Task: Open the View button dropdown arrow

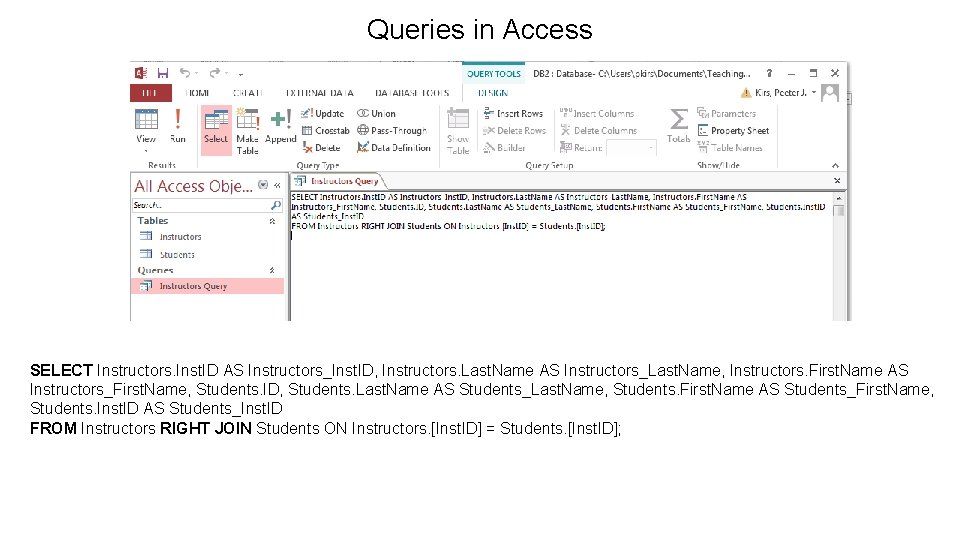Action: (x=146, y=151)
